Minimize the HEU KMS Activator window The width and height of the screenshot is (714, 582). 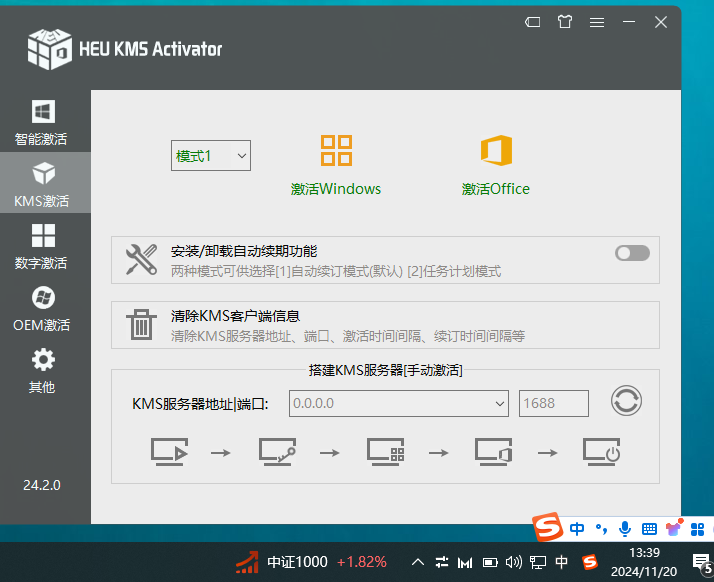tap(629, 22)
